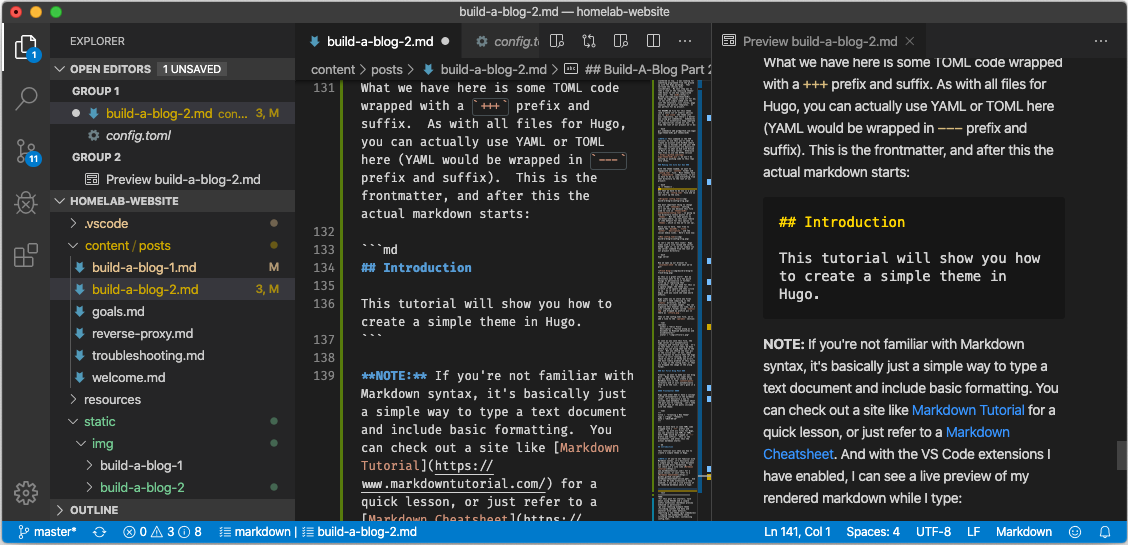Open preview pane More Actions ellipsis

1101,41
